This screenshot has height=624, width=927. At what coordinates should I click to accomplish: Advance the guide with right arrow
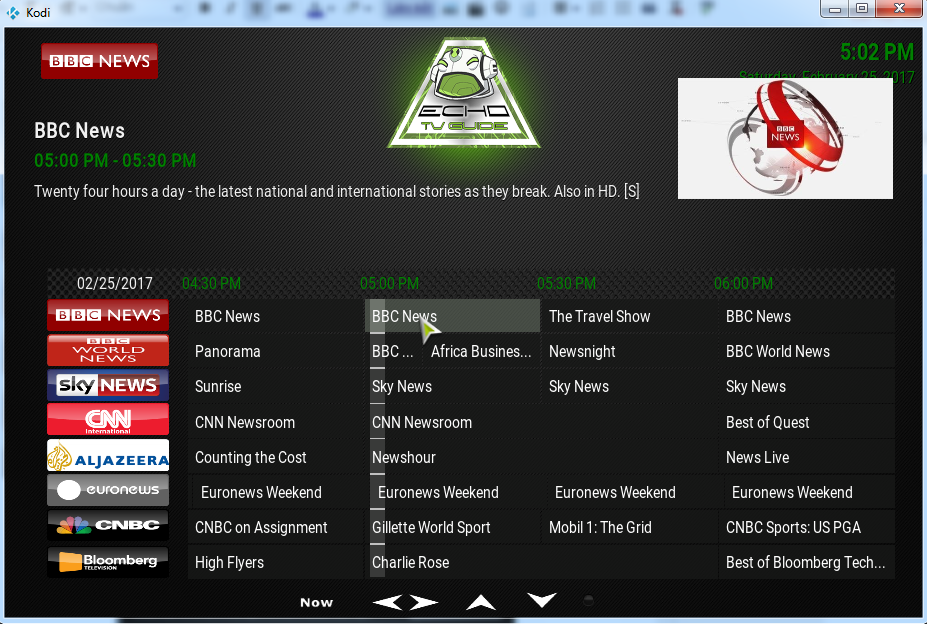(x=423, y=602)
